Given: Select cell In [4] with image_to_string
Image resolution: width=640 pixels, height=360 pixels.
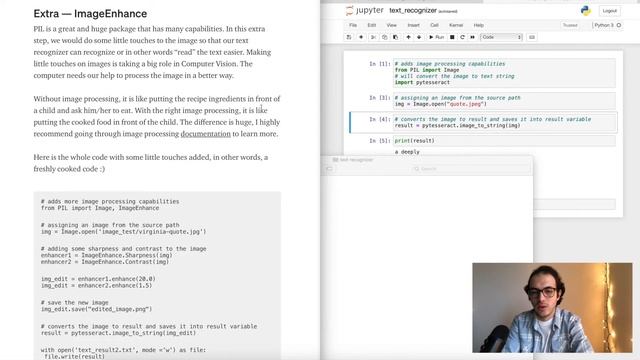Looking at the screenshot, I should 504,122.
